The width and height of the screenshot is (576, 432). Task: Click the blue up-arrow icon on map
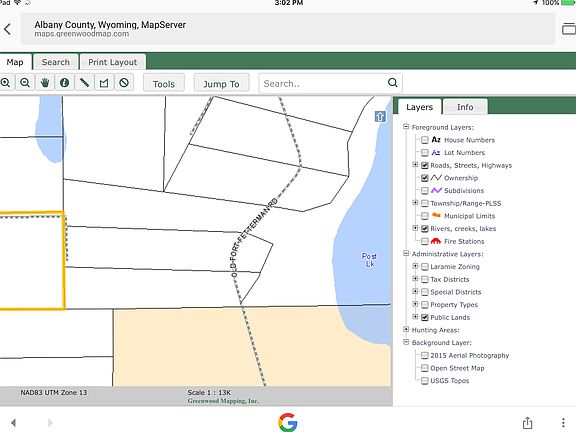[x=380, y=116]
